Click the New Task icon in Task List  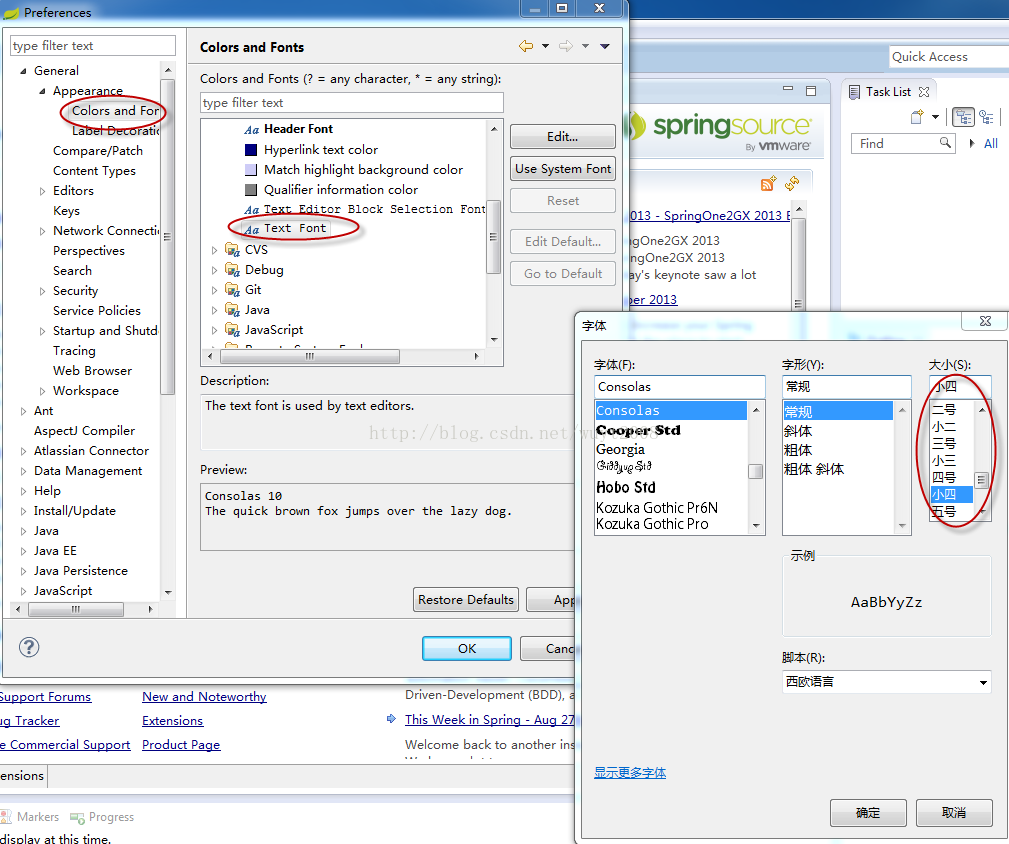click(917, 117)
